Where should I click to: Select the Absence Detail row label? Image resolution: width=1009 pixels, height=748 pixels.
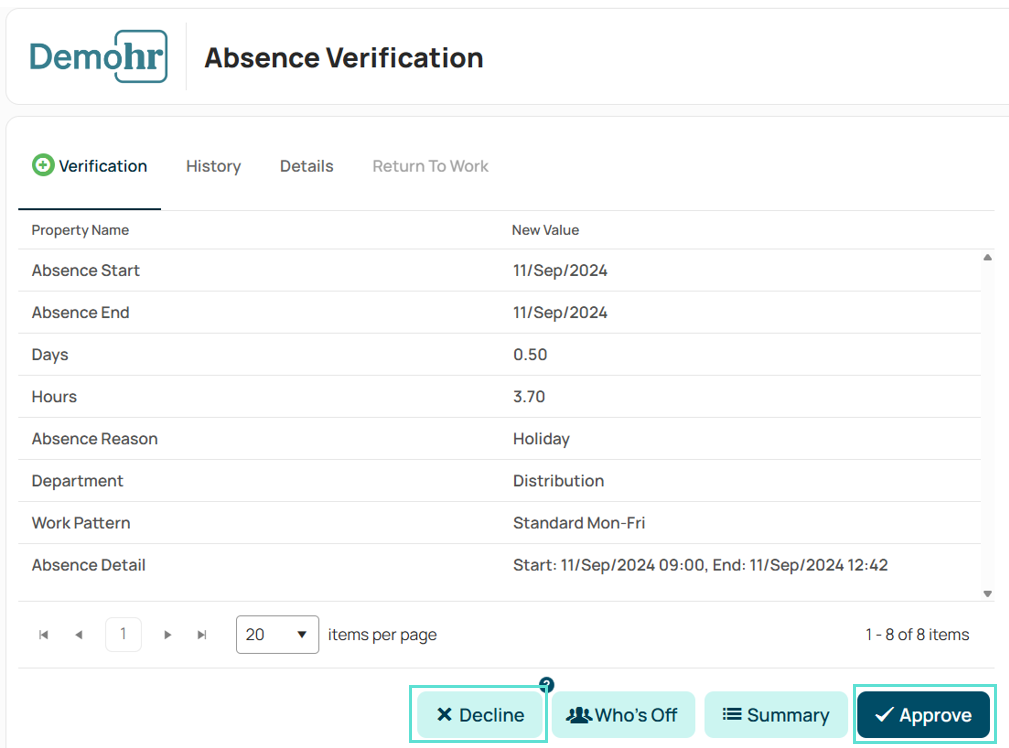coord(89,565)
